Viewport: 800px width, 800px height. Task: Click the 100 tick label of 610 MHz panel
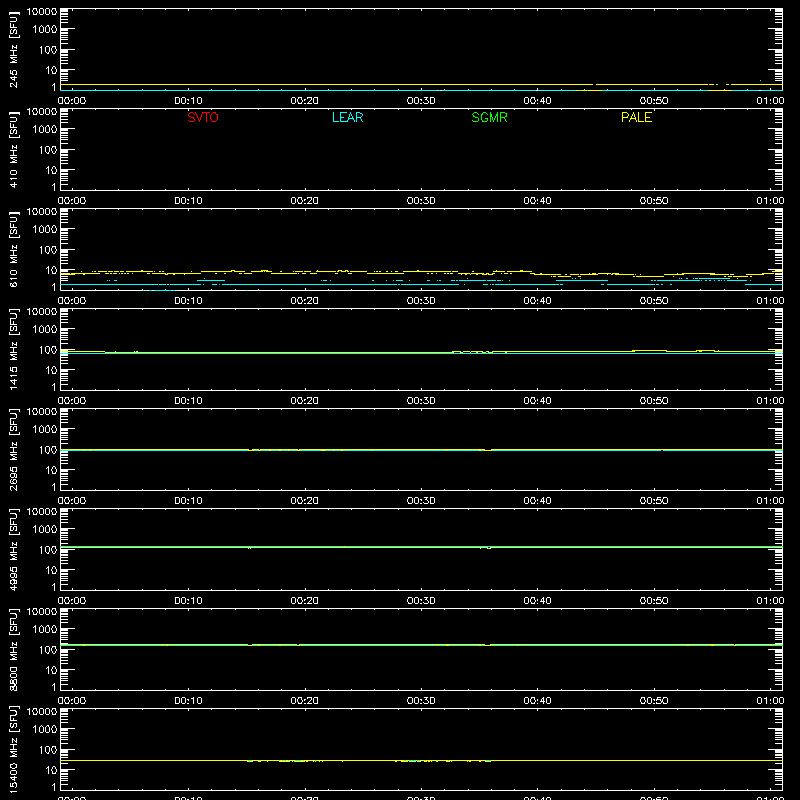point(48,249)
